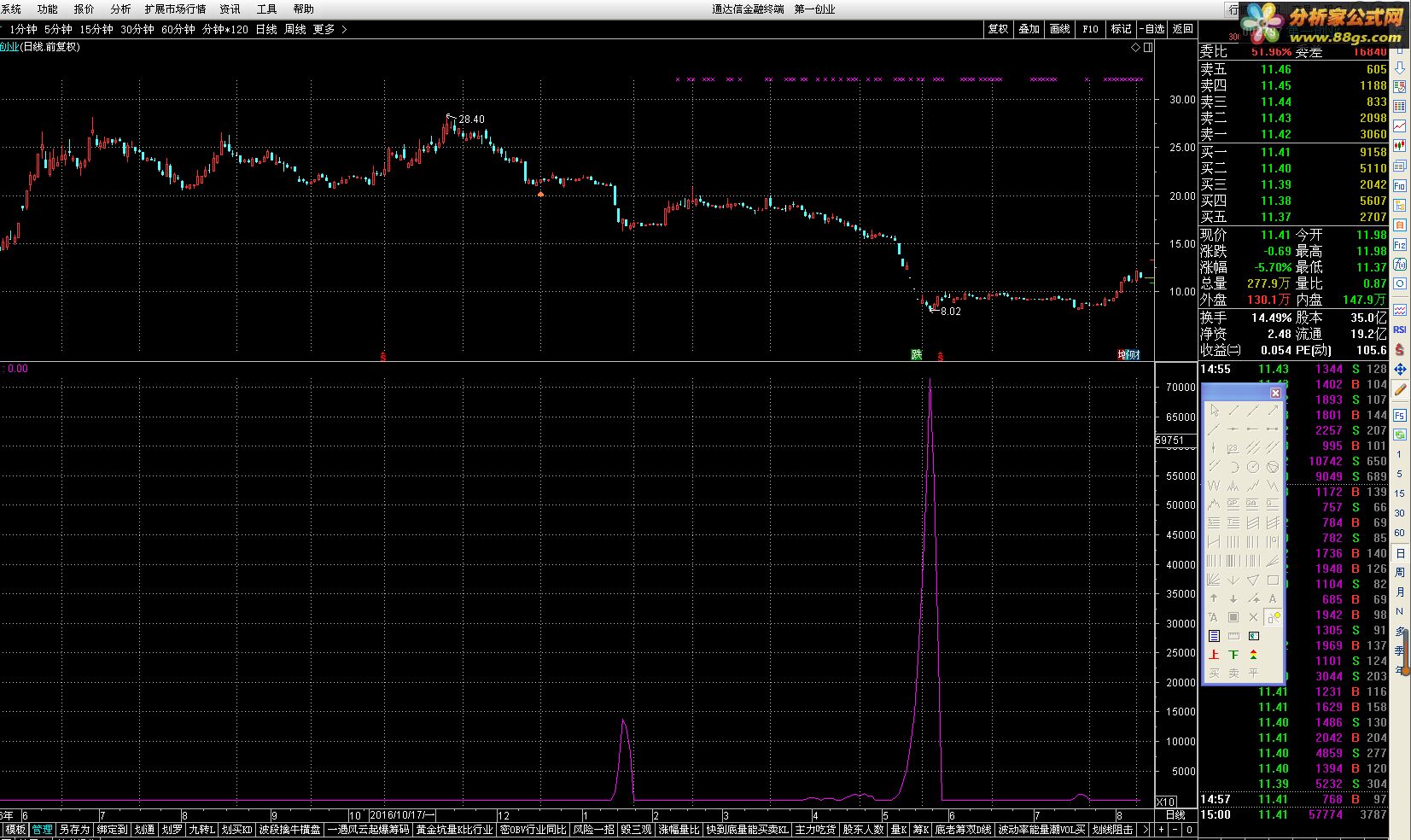The image size is (1411, 840).
Task: Switch to 15分钟 chart period
Action: tap(96, 29)
